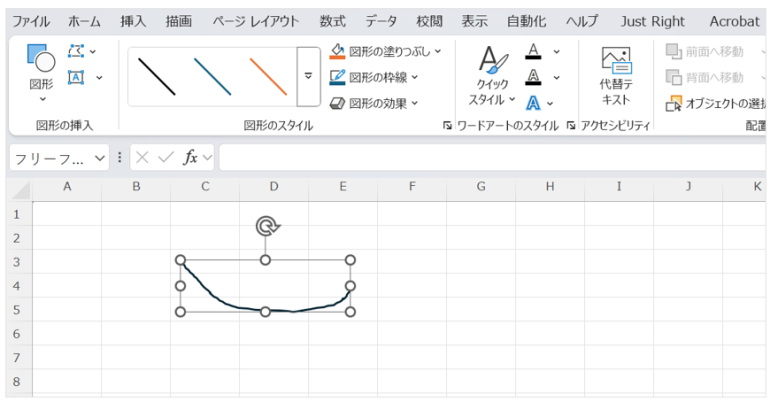Open the 図形の効果 dropdown arrow
770x402 pixels.
[x=415, y=103]
